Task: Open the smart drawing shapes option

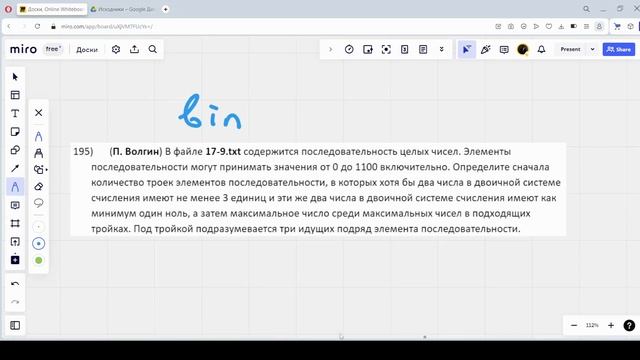Action: click(40, 169)
